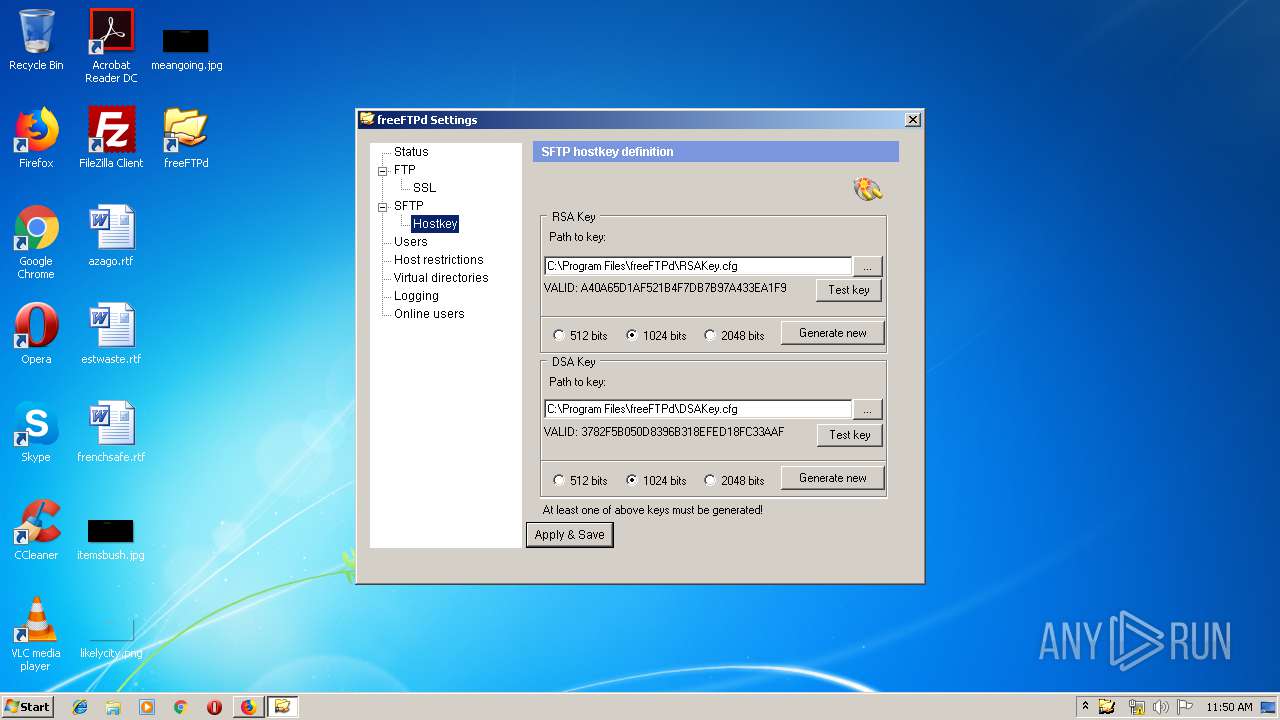Open Windows Explorer taskbar icon
Viewport: 1280px width, 720px height.
click(x=113, y=707)
